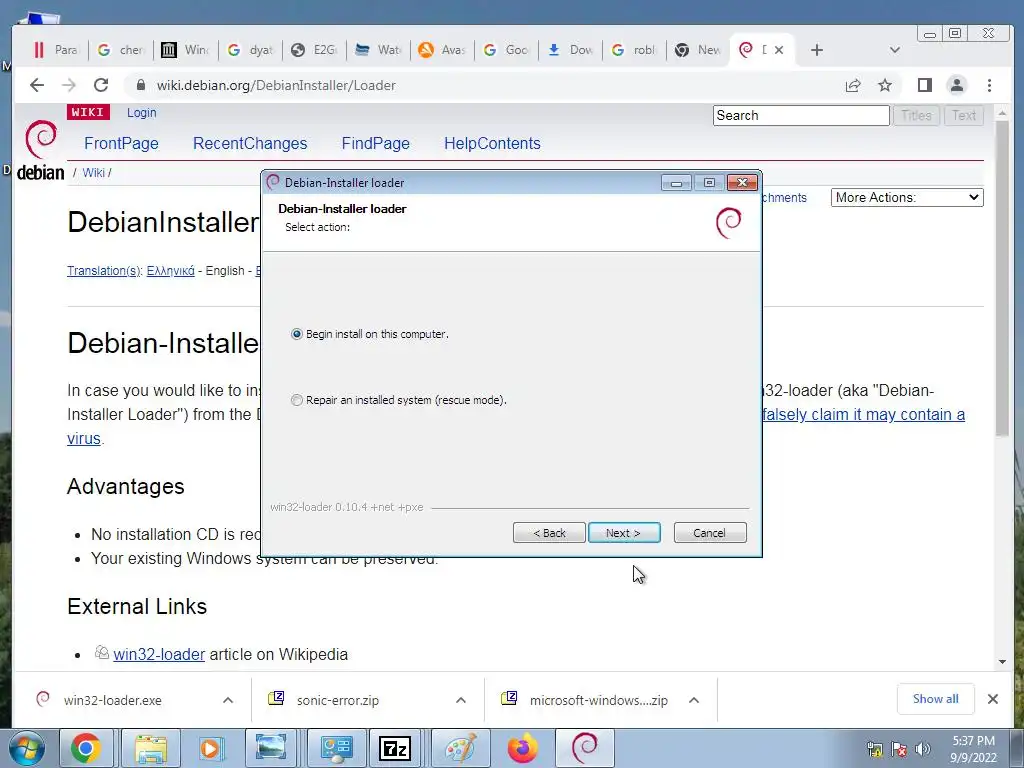Click the Back button in installer
Image resolution: width=1024 pixels, height=768 pixels.
point(549,533)
